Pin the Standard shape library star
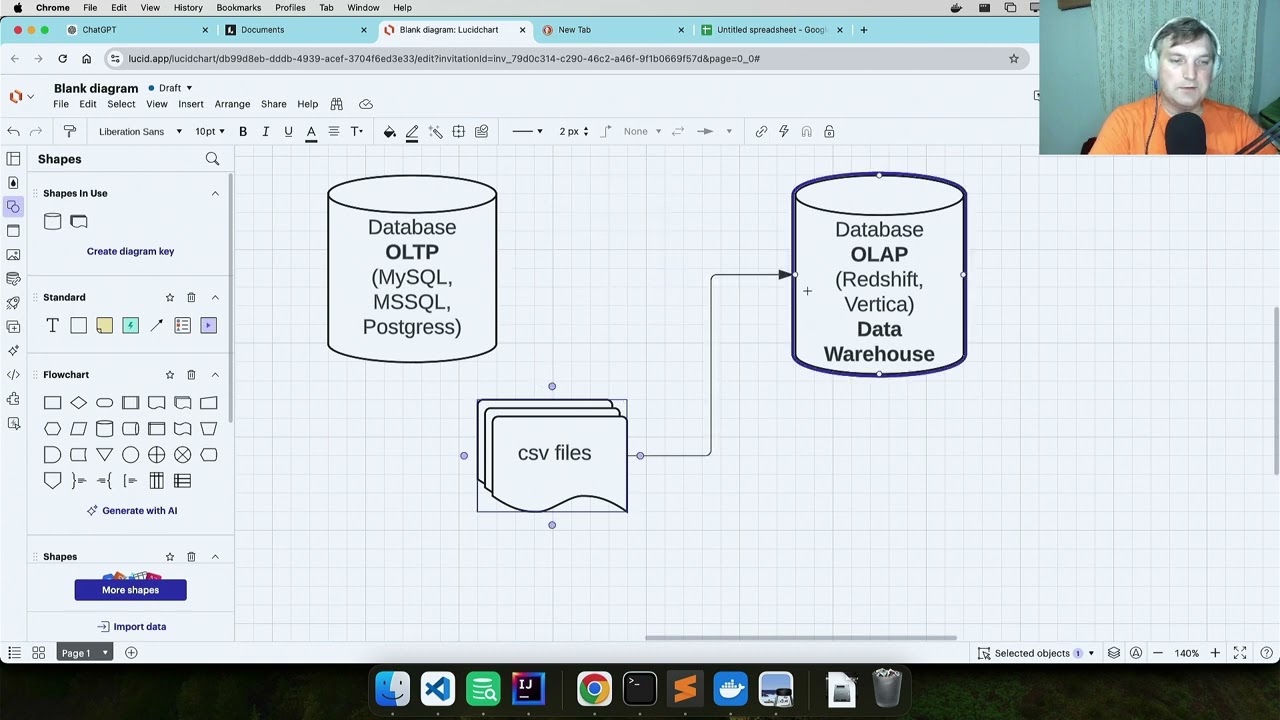 coord(170,297)
